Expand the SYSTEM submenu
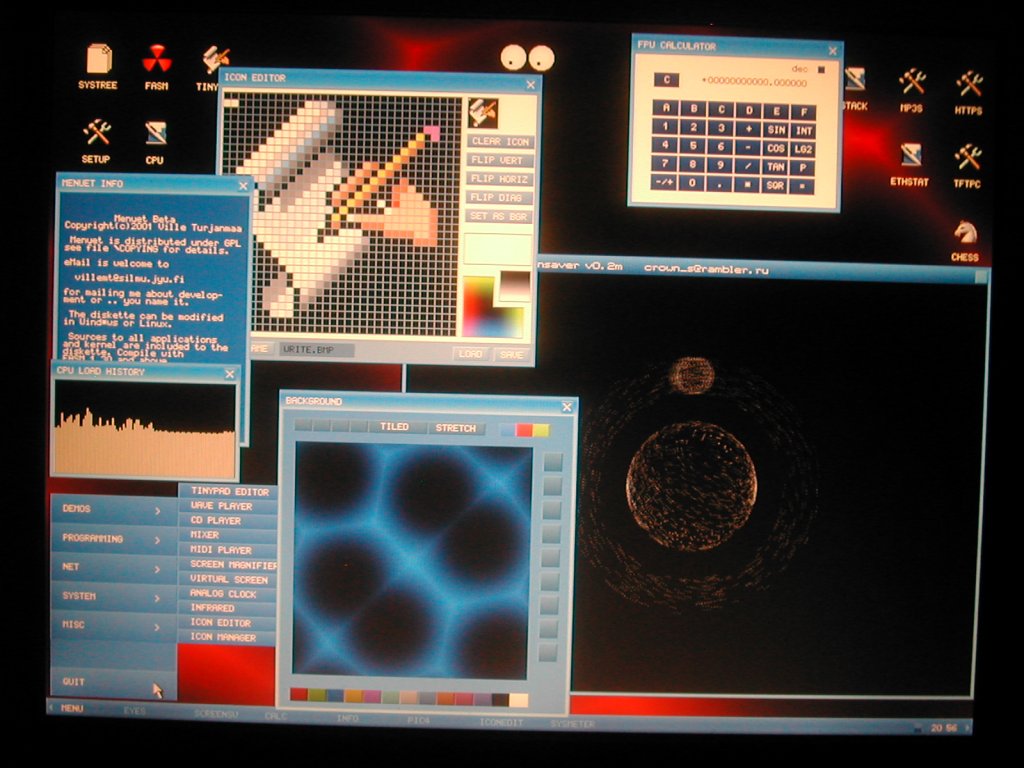Image resolution: width=1024 pixels, height=768 pixels. click(112, 596)
